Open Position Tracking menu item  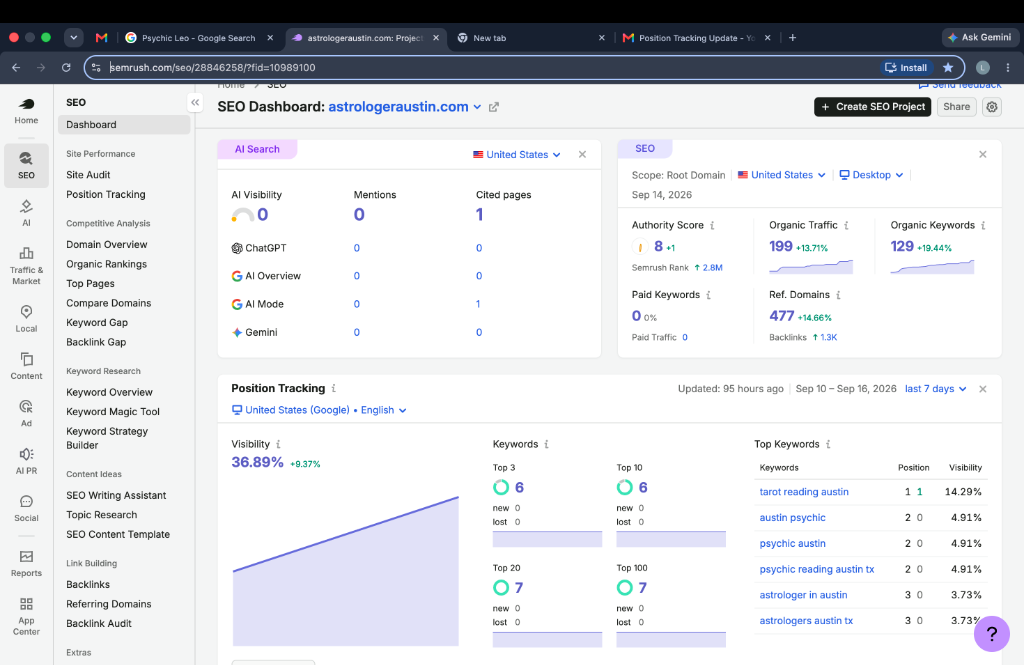[x=106, y=195]
